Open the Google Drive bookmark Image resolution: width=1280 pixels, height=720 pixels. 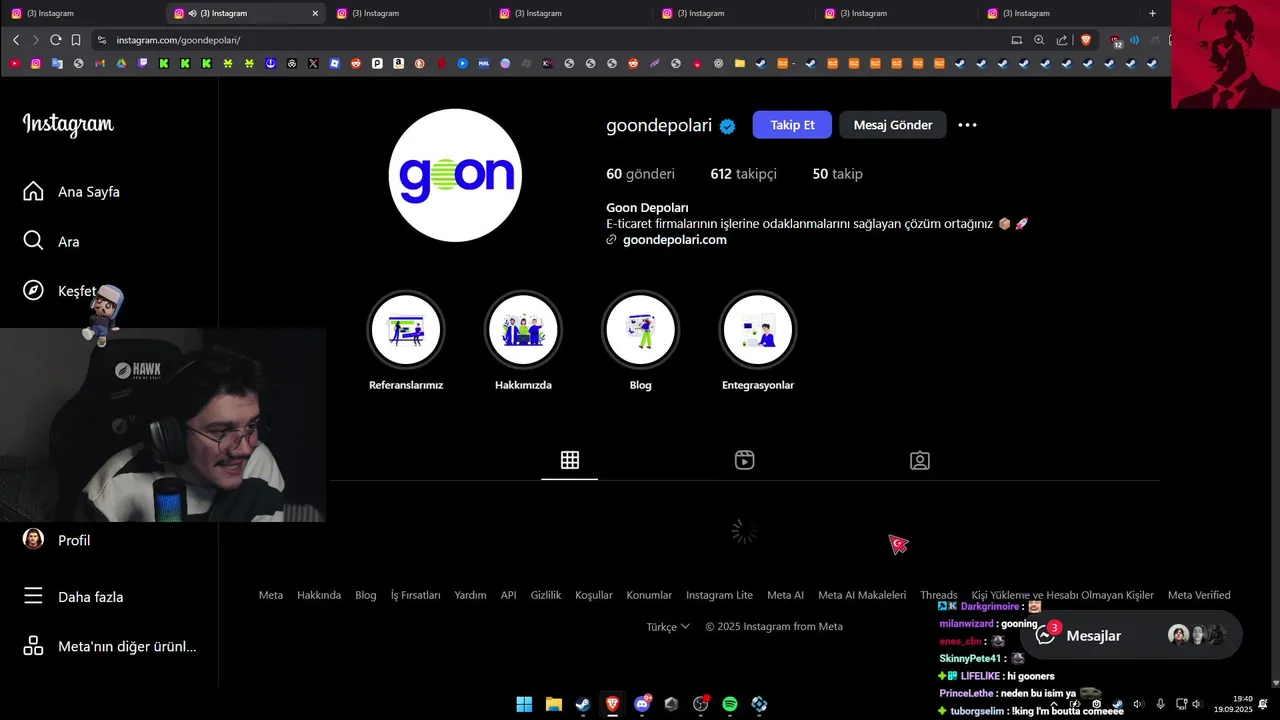[121, 63]
